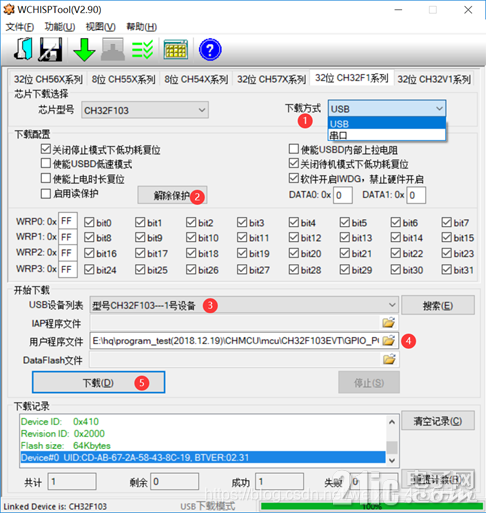Uncheck bit19 write protection checkbox
The height and width of the screenshot is (513, 486).
[242, 253]
